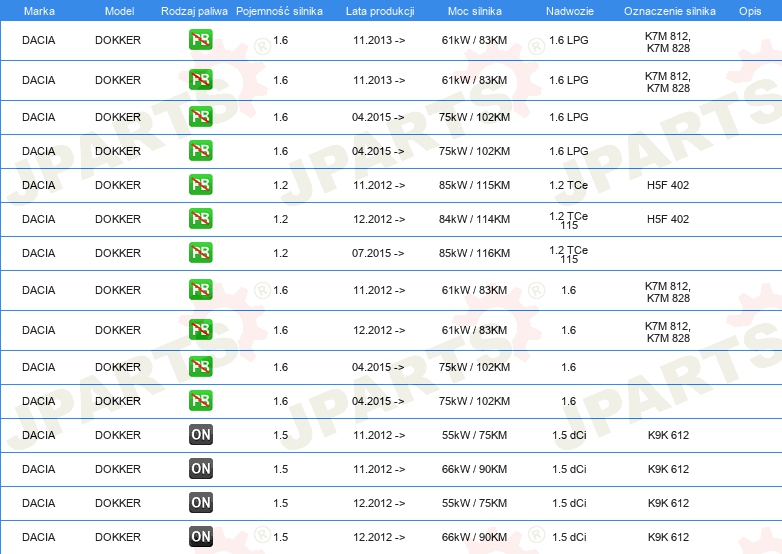
Task: Click ON diesel icon in last table row
Action: [x=200, y=537]
